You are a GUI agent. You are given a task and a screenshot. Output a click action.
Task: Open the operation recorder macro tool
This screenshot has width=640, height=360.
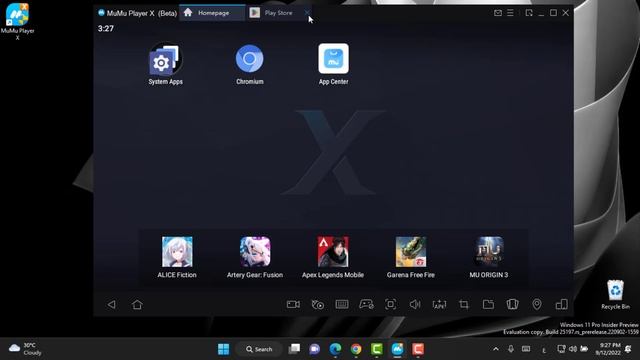pyautogui.click(x=318, y=304)
